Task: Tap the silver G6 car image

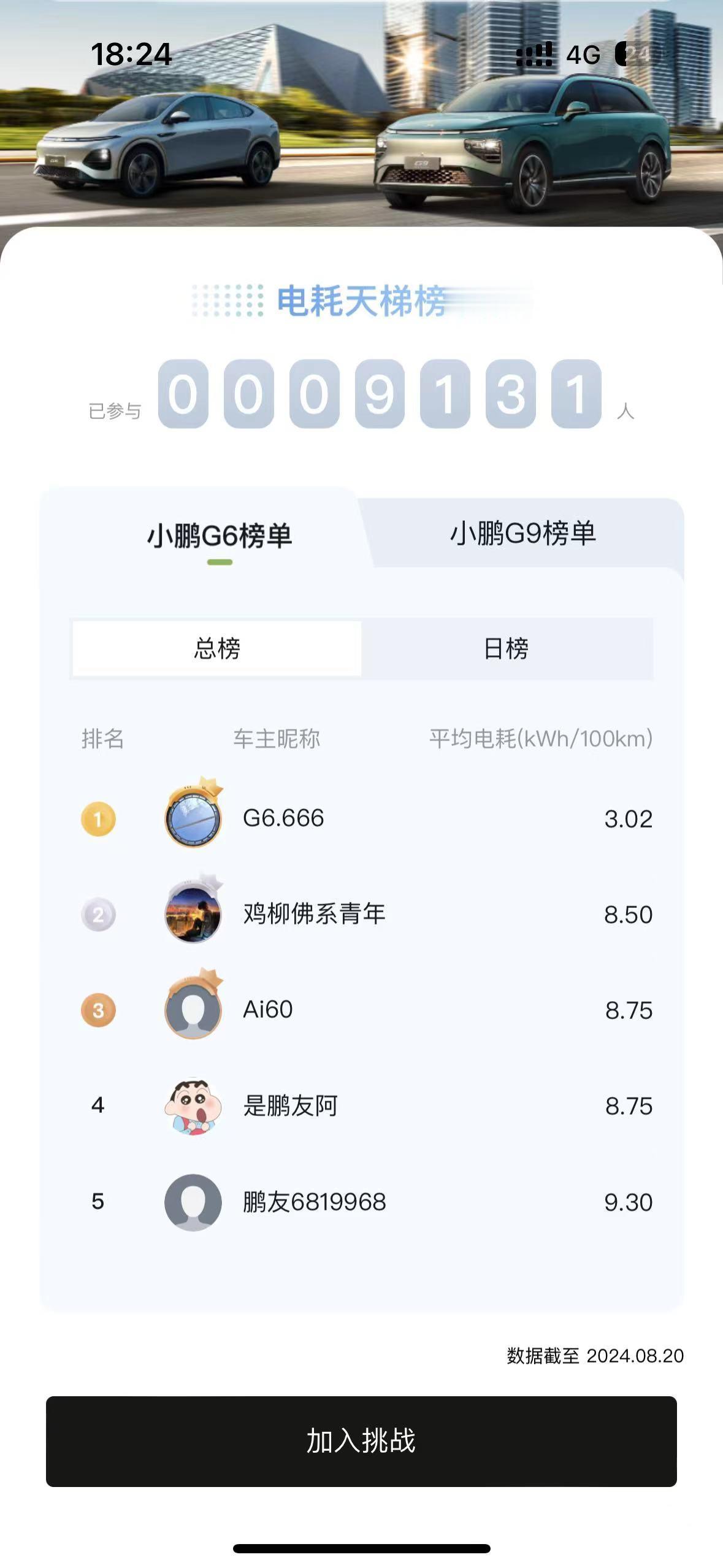Action: click(158, 144)
